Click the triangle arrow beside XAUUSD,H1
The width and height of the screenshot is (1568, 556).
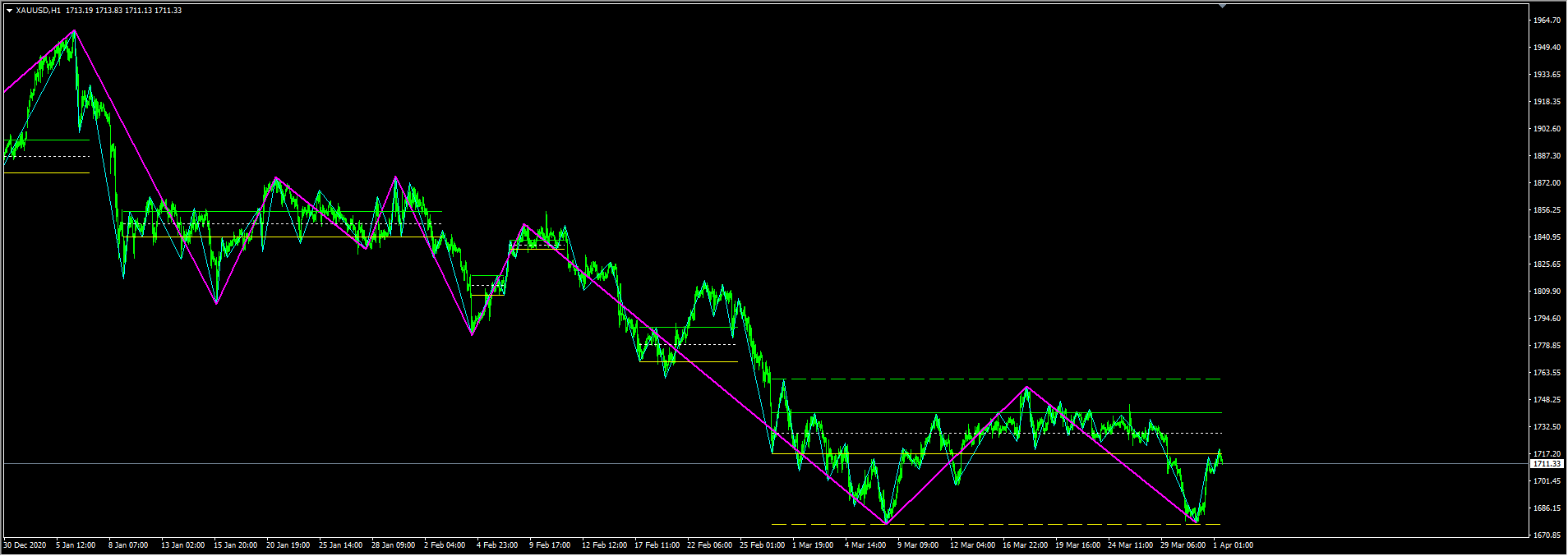(9, 11)
